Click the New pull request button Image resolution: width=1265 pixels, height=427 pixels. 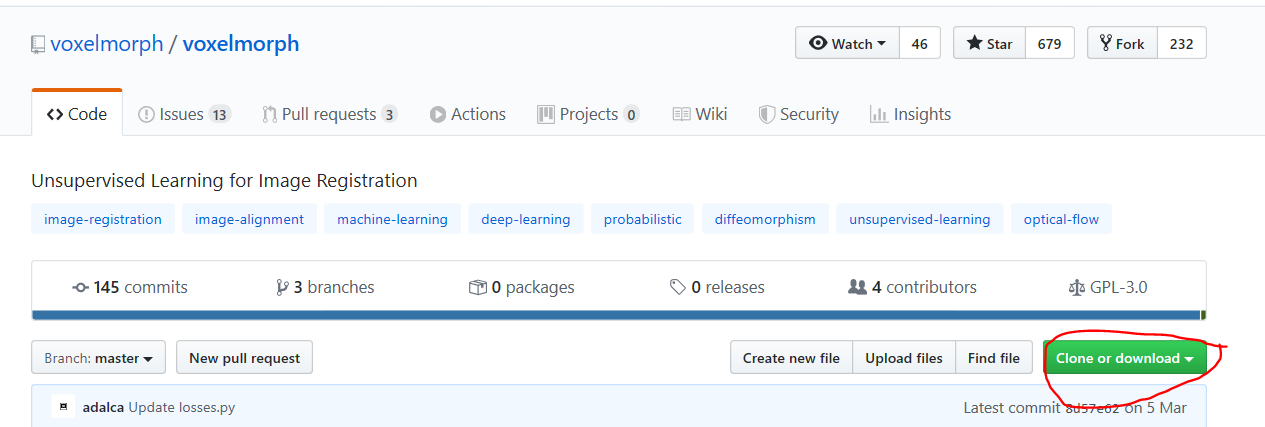pos(244,358)
